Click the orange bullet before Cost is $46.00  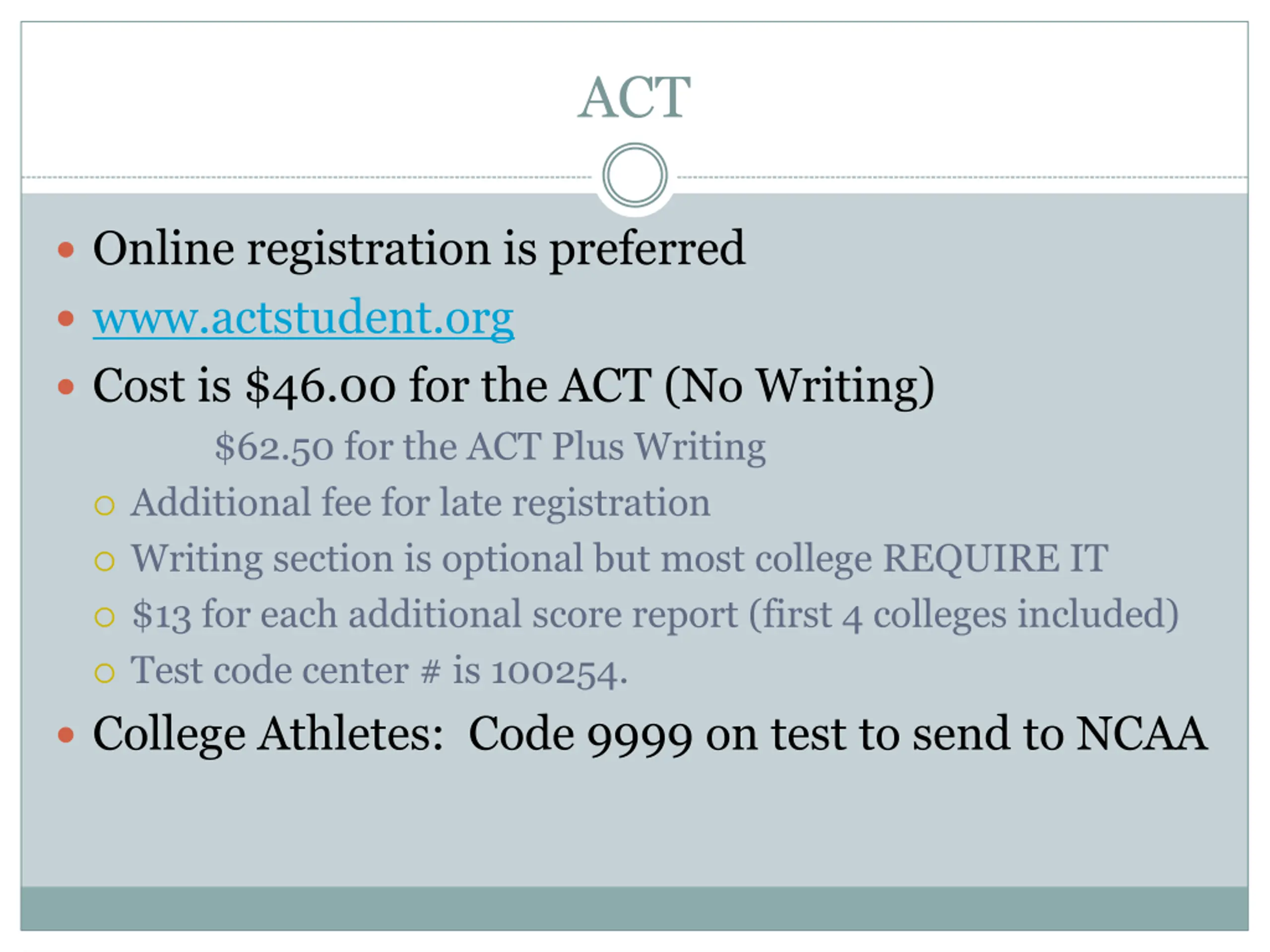[66, 387]
